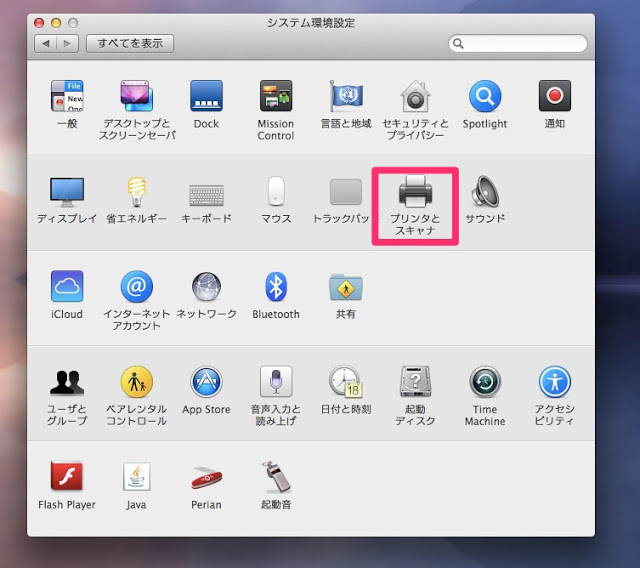Image resolution: width=640 pixels, height=568 pixels.
Task: Go back with the left arrow button
Action: click(x=46, y=43)
